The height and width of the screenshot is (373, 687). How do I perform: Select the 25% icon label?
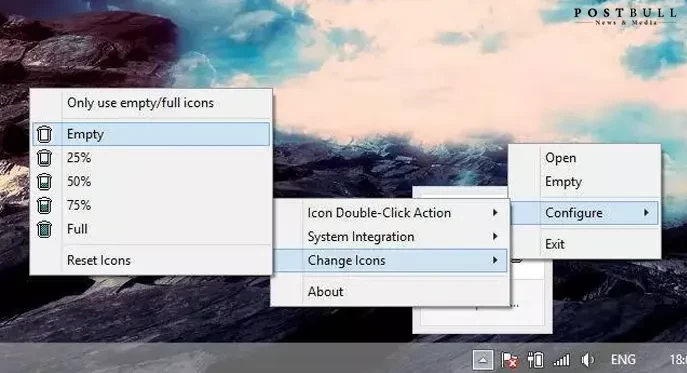pos(79,158)
